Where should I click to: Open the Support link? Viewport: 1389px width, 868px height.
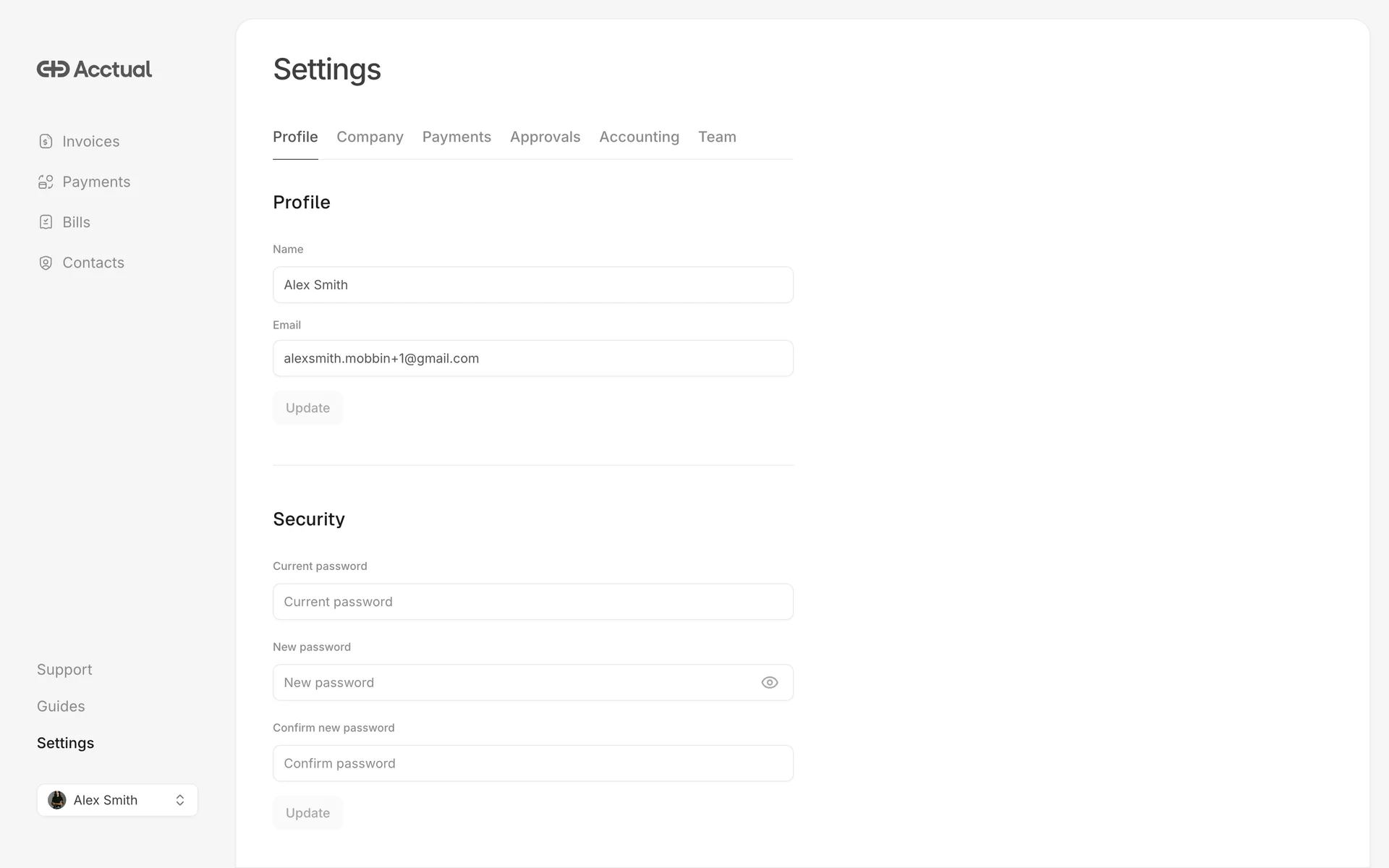[x=64, y=670]
